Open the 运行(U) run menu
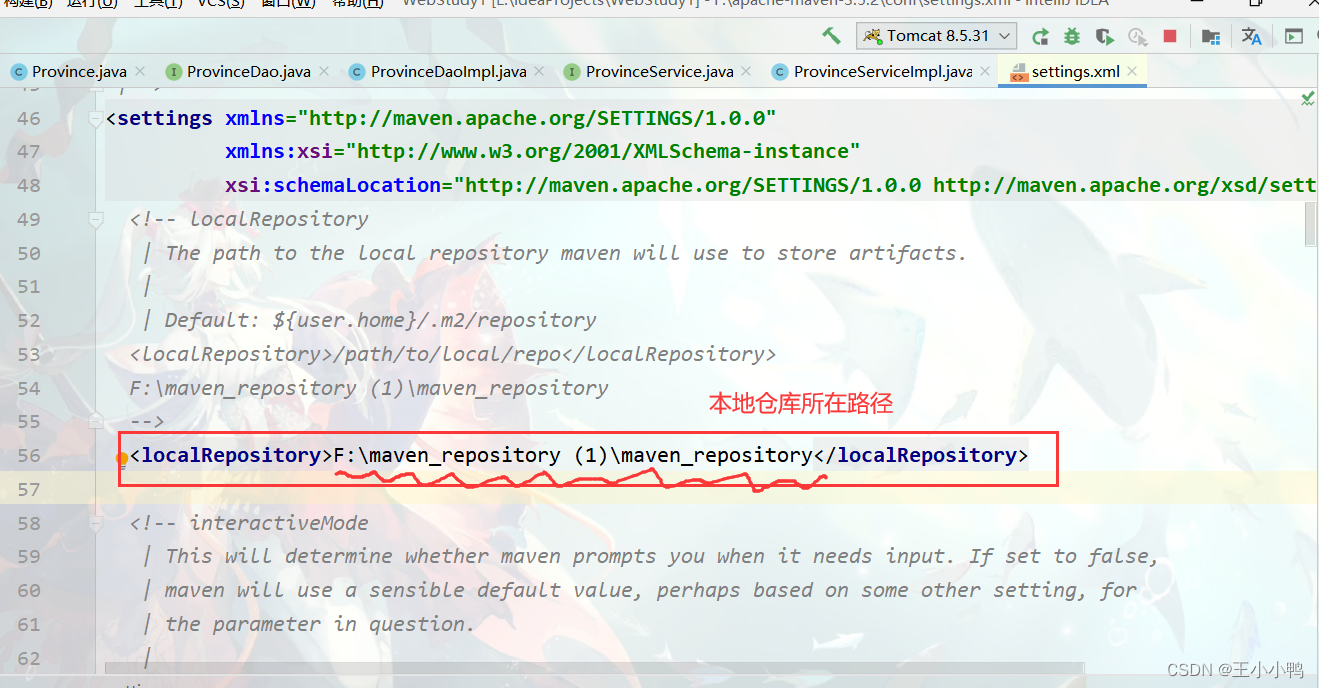 [x=92, y=4]
